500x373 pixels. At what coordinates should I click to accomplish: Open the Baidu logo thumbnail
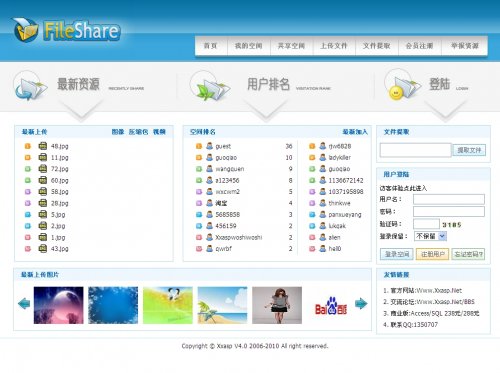click(331, 306)
